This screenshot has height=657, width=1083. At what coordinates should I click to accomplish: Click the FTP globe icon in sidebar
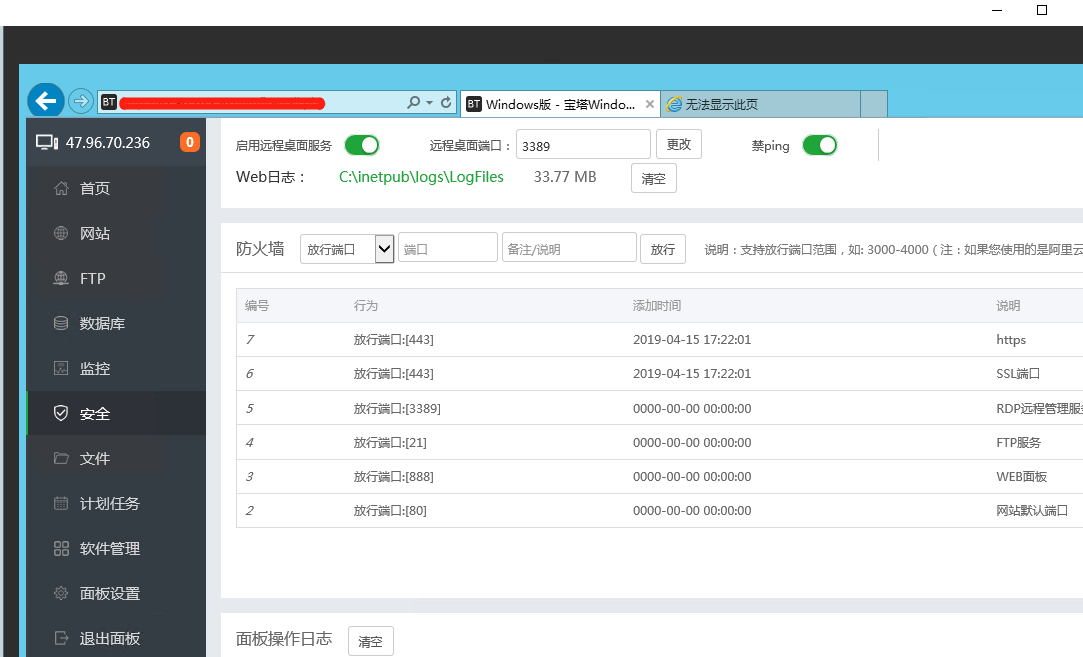coord(61,278)
